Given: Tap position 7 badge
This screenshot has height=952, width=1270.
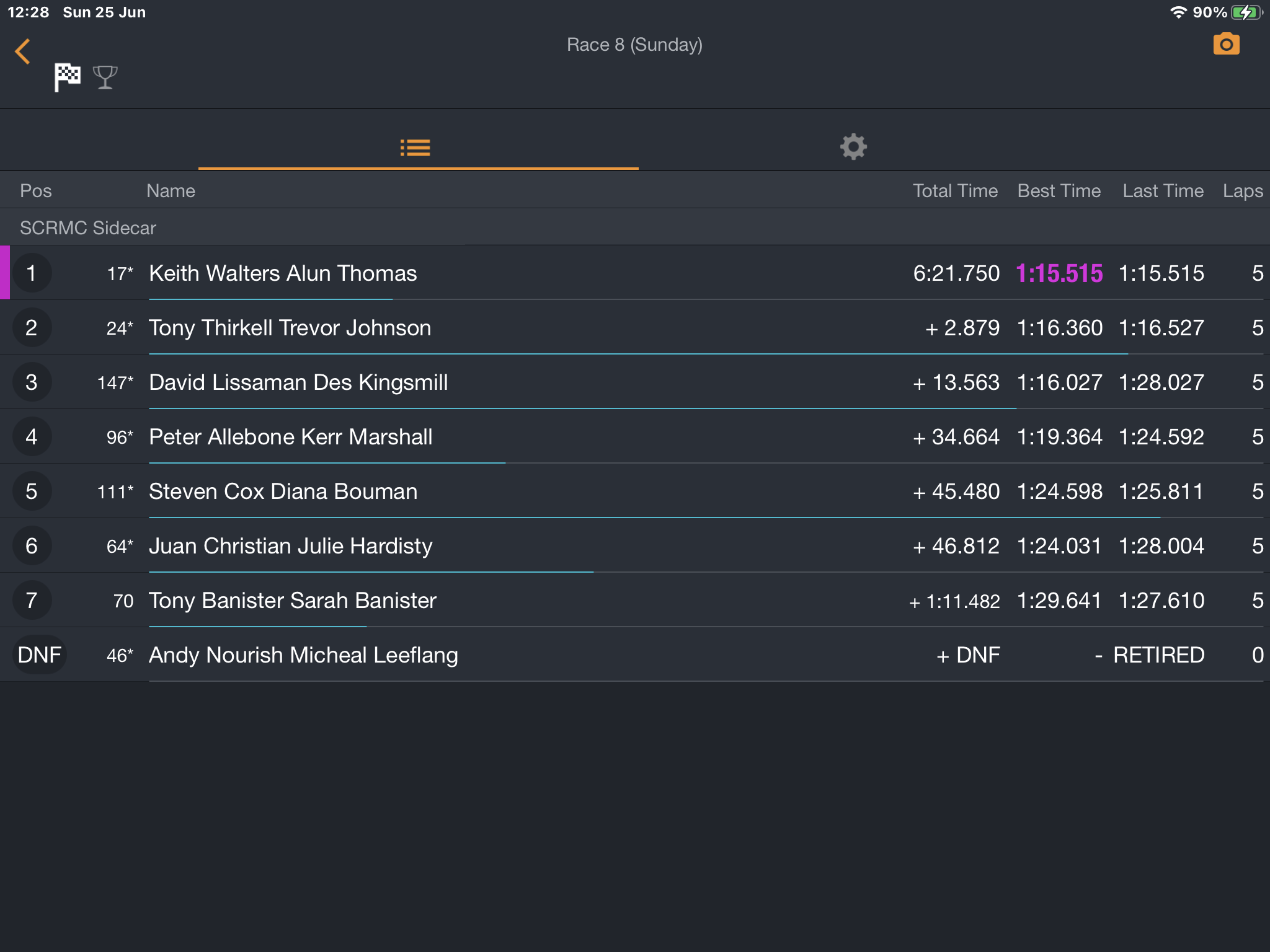Looking at the screenshot, I should pos(32,601).
